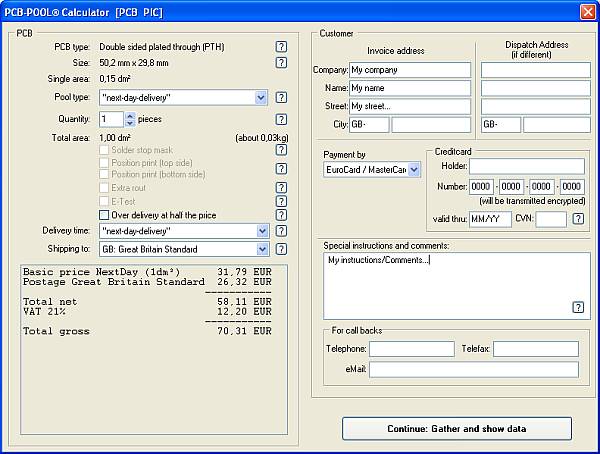This screenshot has width=600, height=454.
Task: Click the Telephone input field
Action: coord(411,349)
